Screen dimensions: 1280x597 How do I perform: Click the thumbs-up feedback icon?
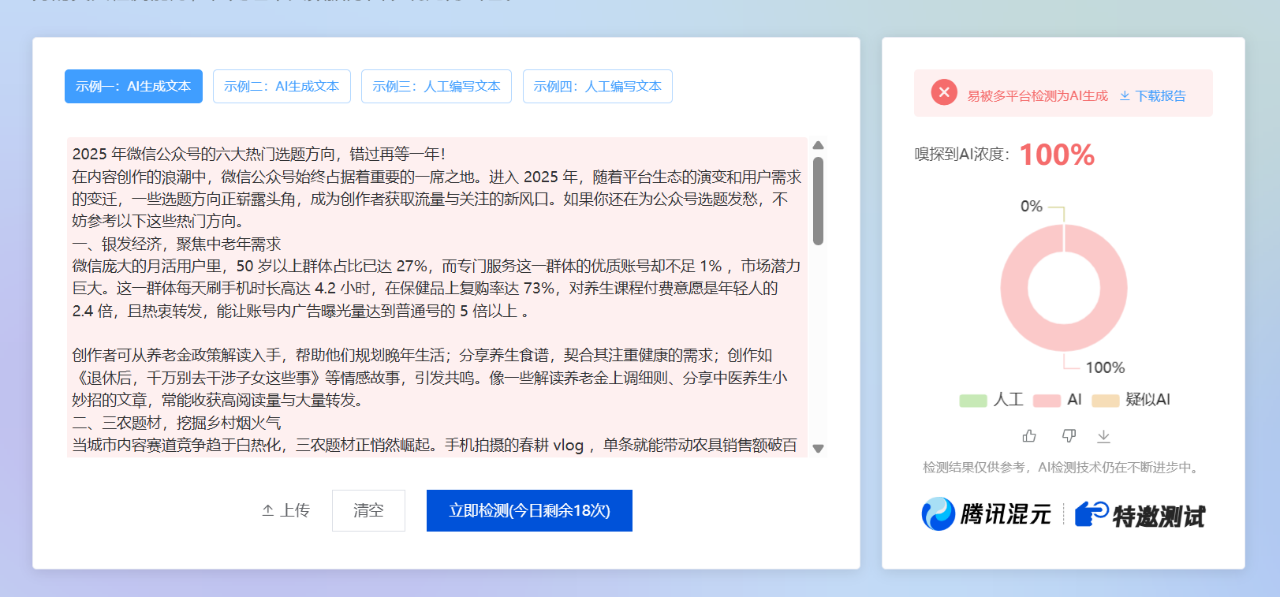pyautogui.click(x=1029, y=436)
